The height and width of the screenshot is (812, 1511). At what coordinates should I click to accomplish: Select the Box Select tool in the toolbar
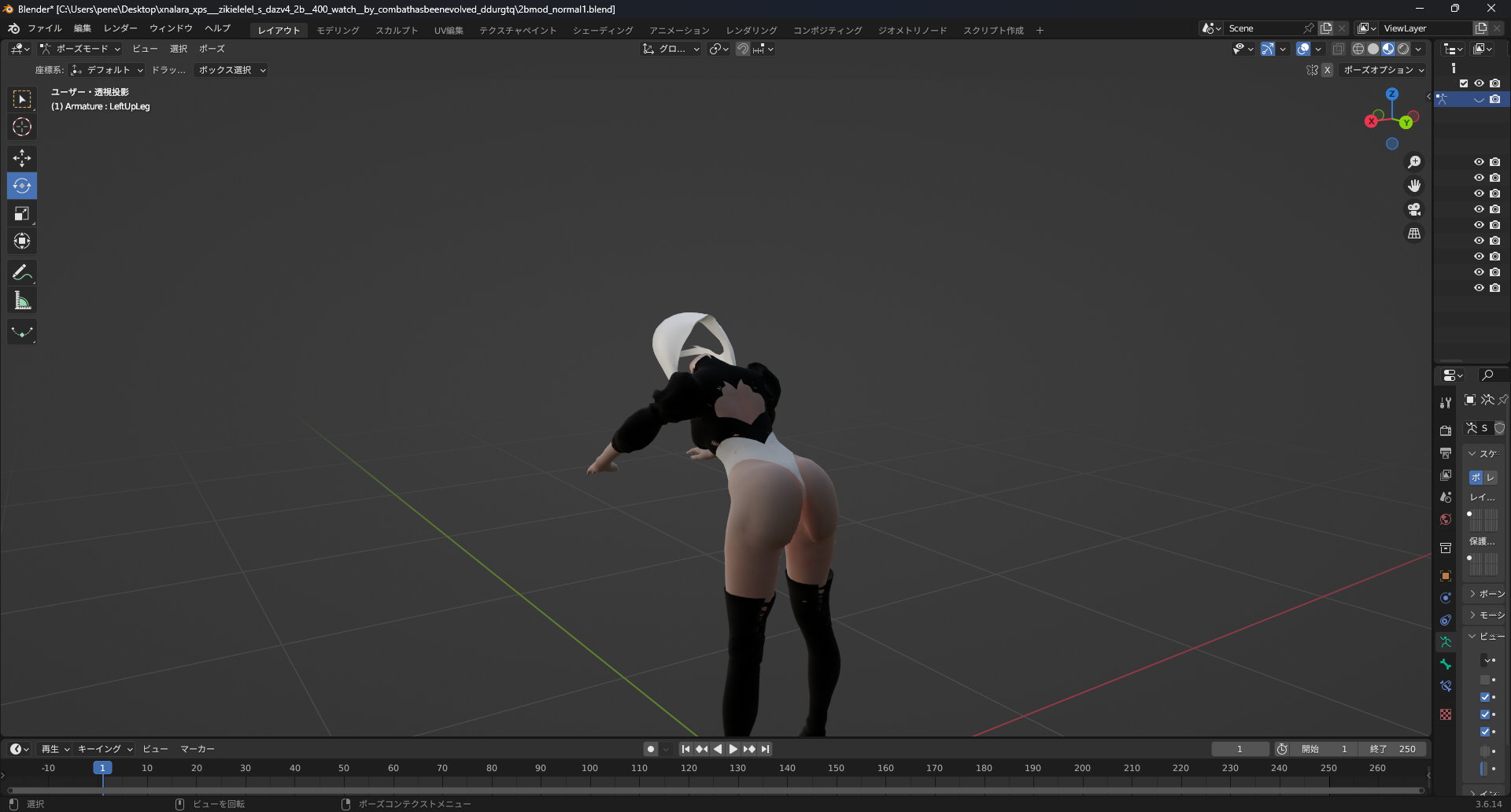click(x=22, y=99)
